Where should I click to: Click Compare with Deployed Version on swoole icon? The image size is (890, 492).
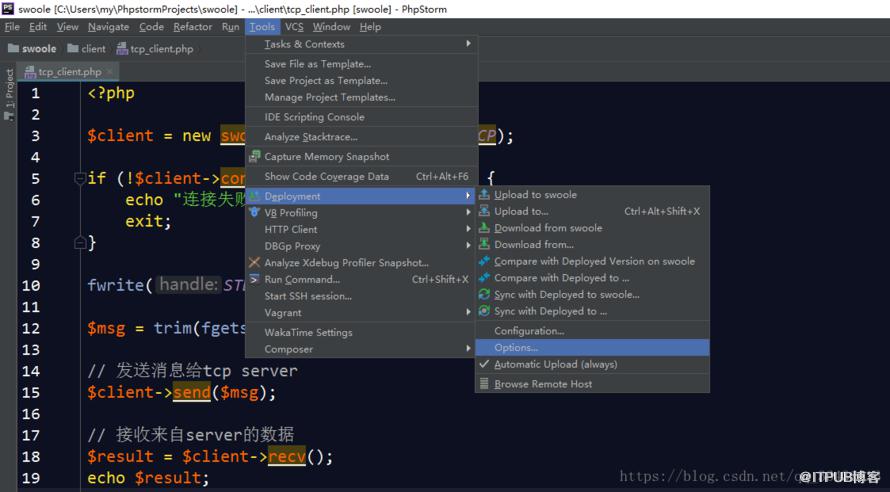click(x=484, y=261)
